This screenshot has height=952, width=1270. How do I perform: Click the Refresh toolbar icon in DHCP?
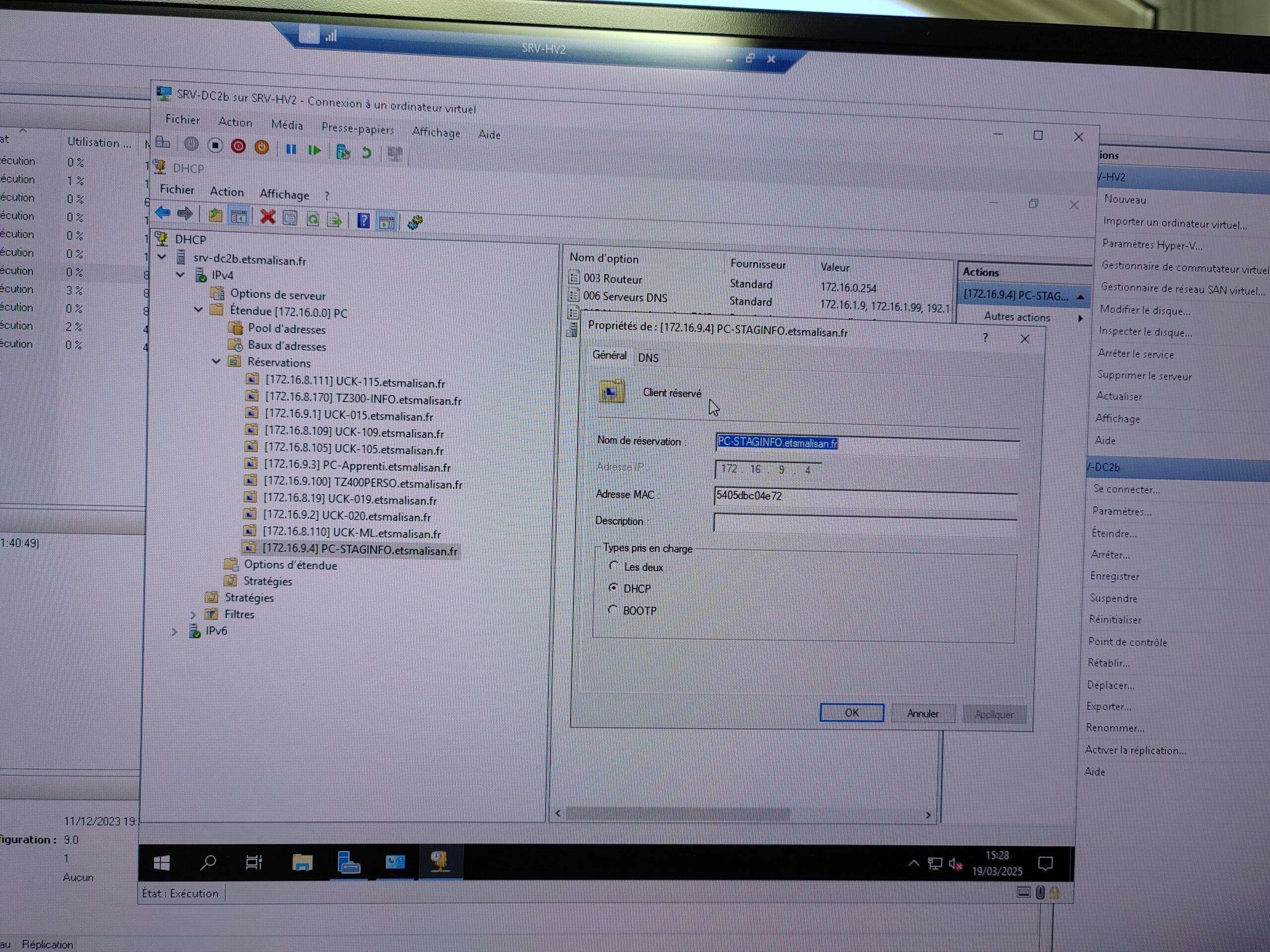point(313,219)
